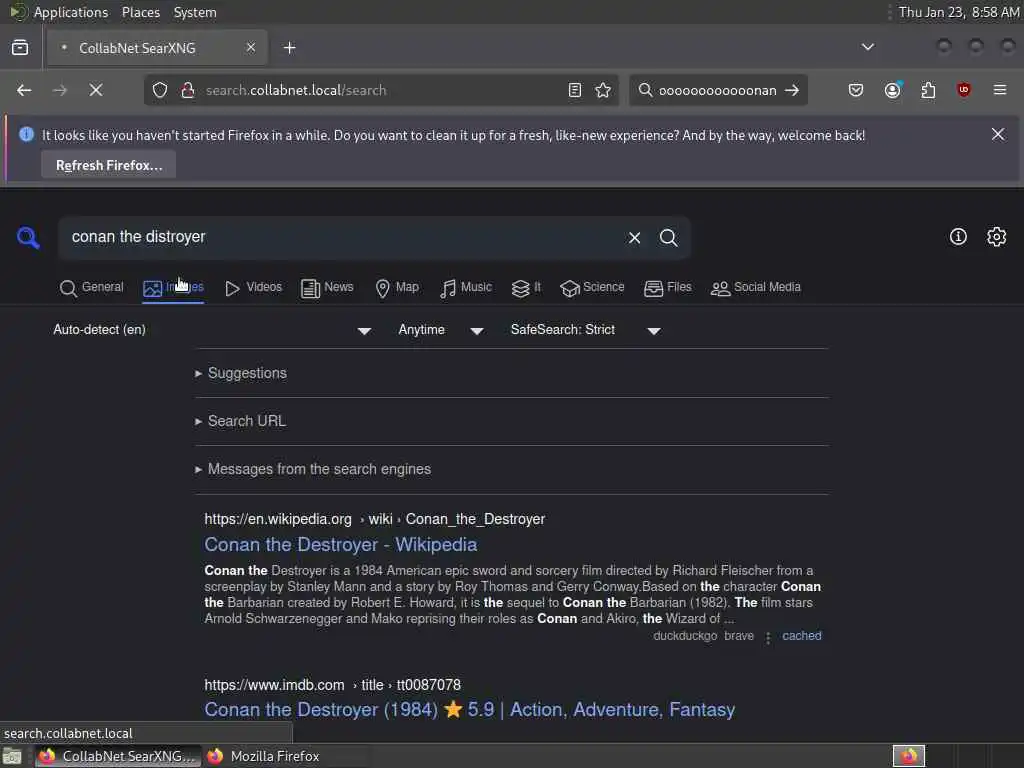1024x768 pixels.
Task: Click the Firefox search bar magnifier icon
Action: (645, 90)
